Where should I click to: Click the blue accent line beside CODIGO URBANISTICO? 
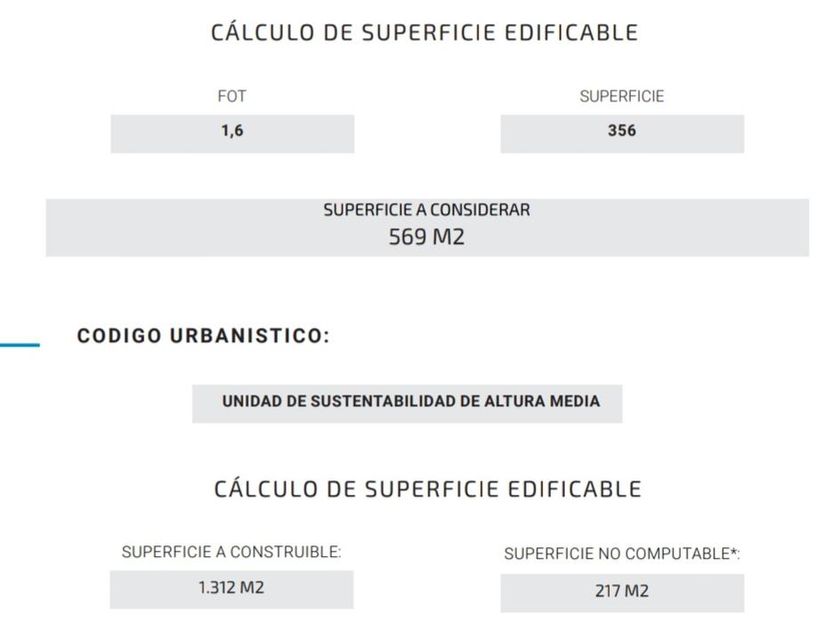click(20, 346)
